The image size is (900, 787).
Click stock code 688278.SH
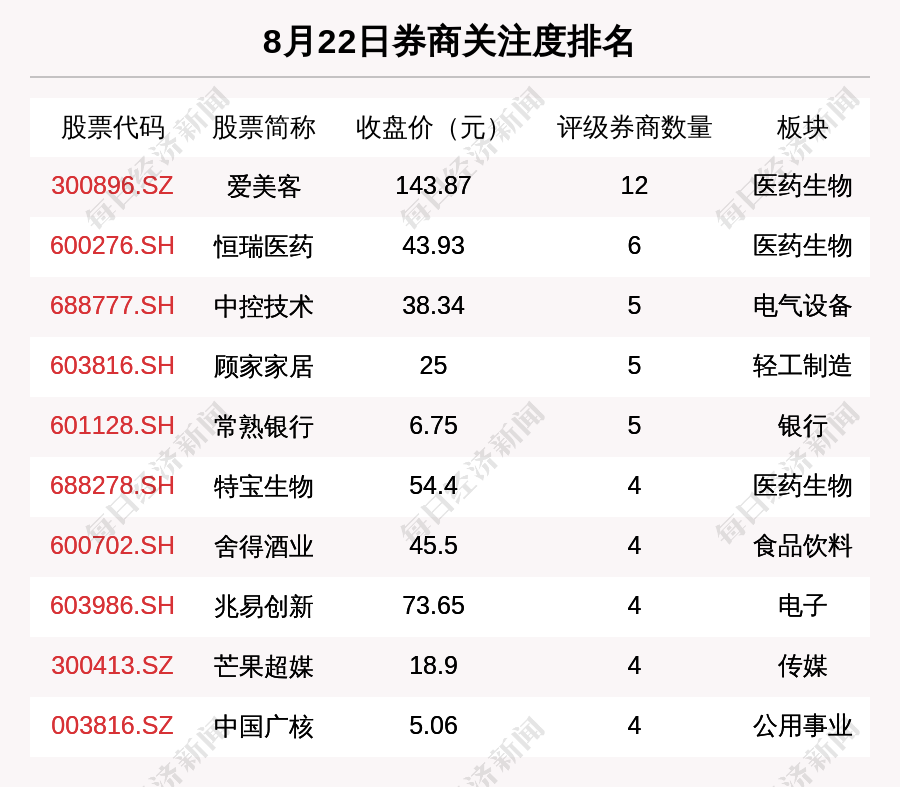tap(112, 486)
